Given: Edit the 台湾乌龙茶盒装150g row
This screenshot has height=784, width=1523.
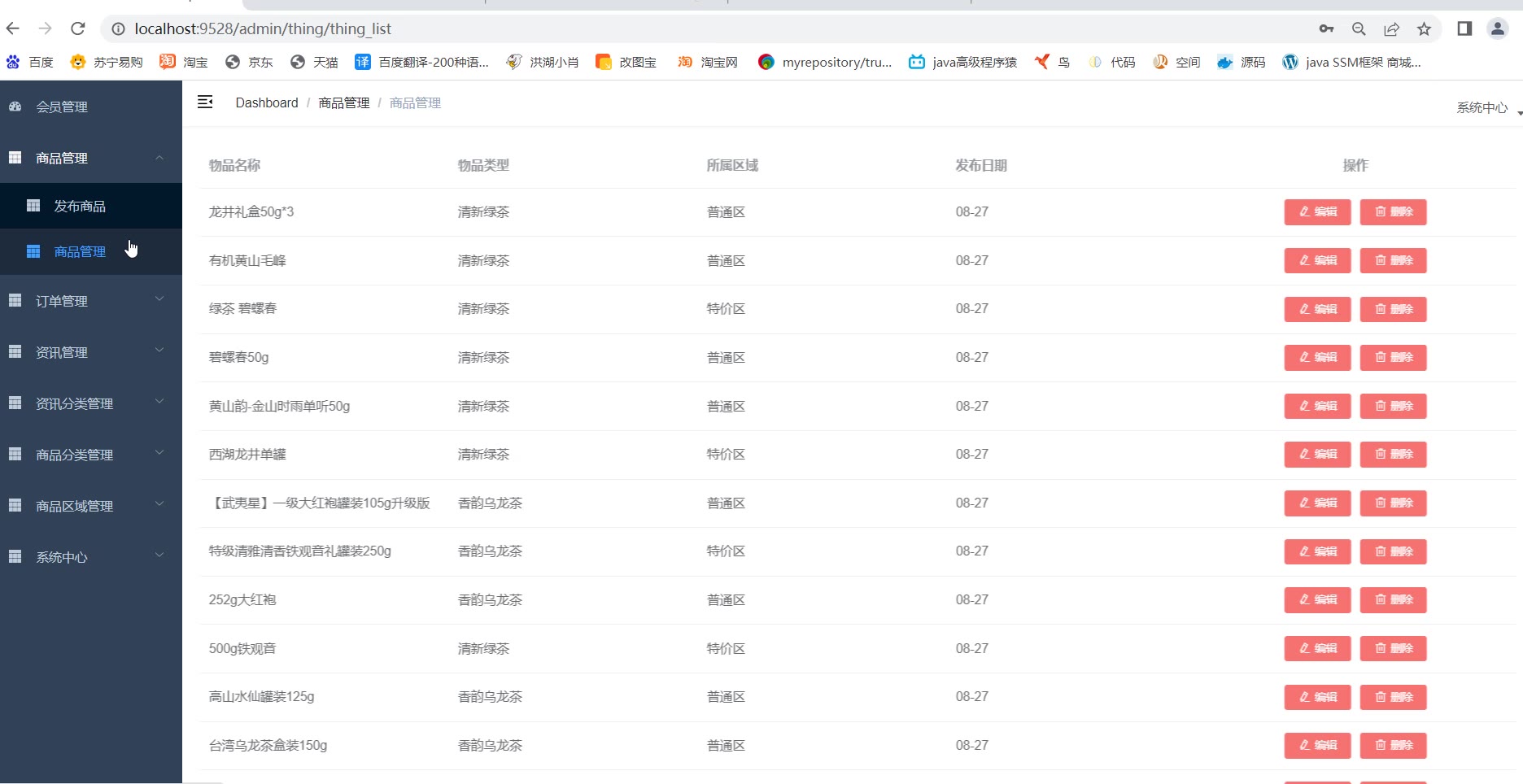Looking at the screenshot, I should [1317, 746].
